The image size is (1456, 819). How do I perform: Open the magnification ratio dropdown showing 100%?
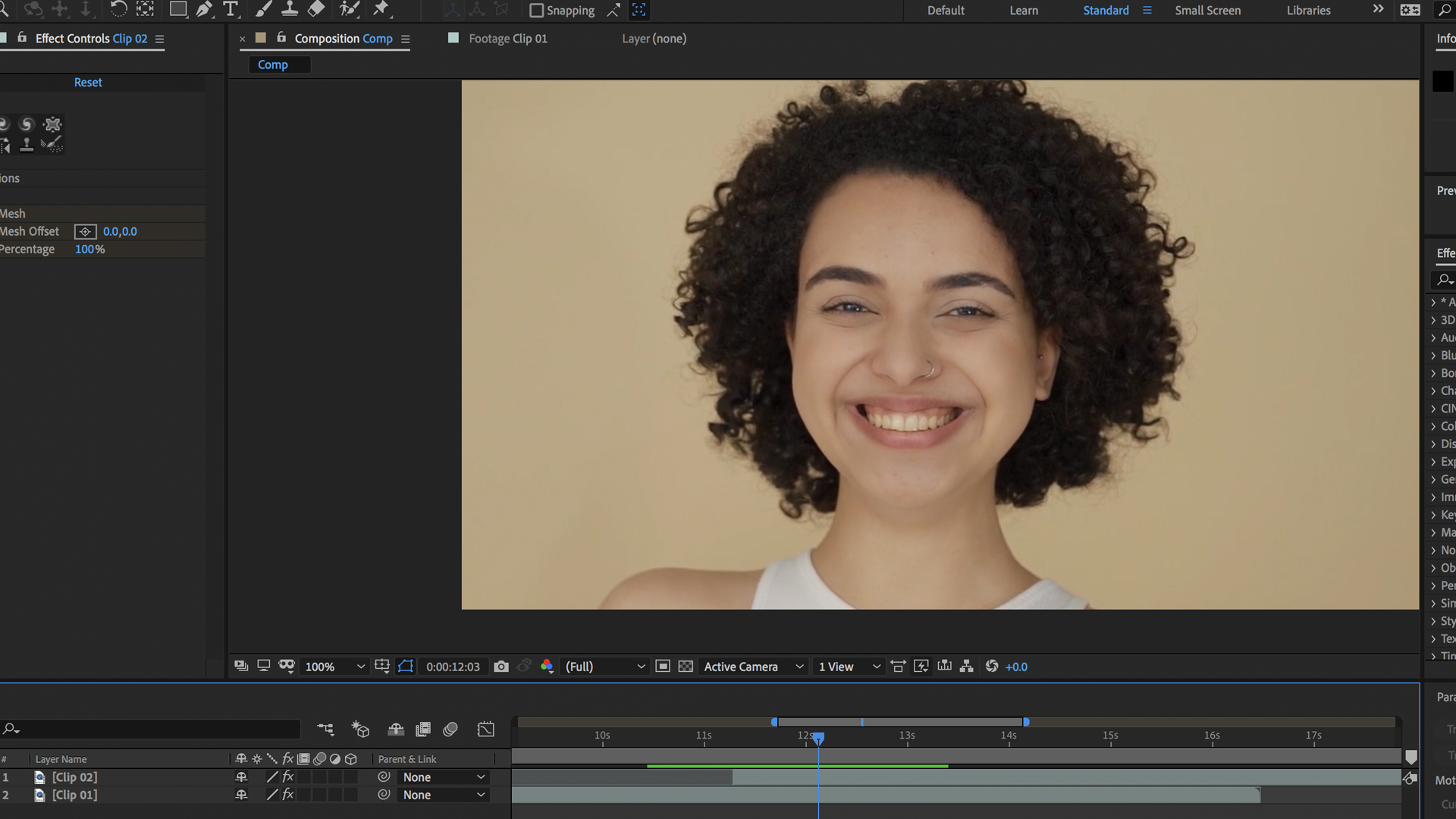pyautogui.click(x=334, y=667)
